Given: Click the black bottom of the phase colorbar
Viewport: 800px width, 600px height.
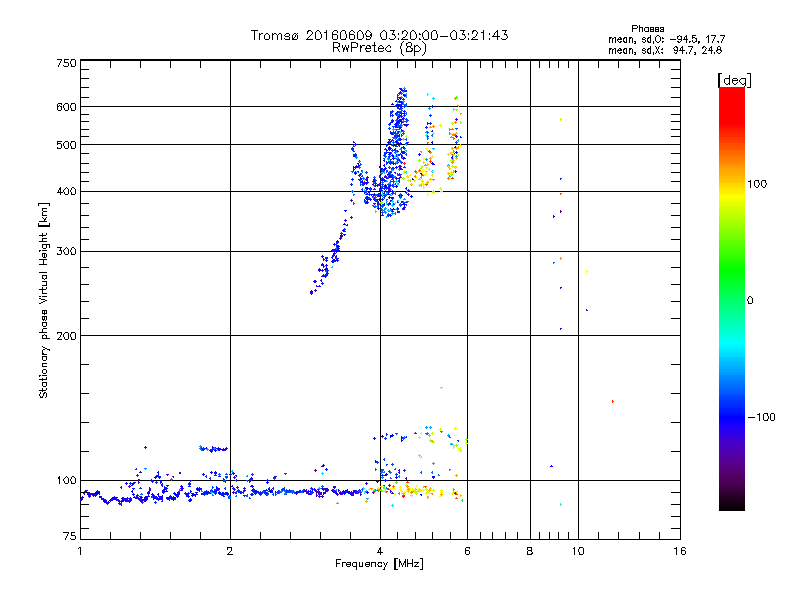Looking at the screenshot, I should pos(732,503).
